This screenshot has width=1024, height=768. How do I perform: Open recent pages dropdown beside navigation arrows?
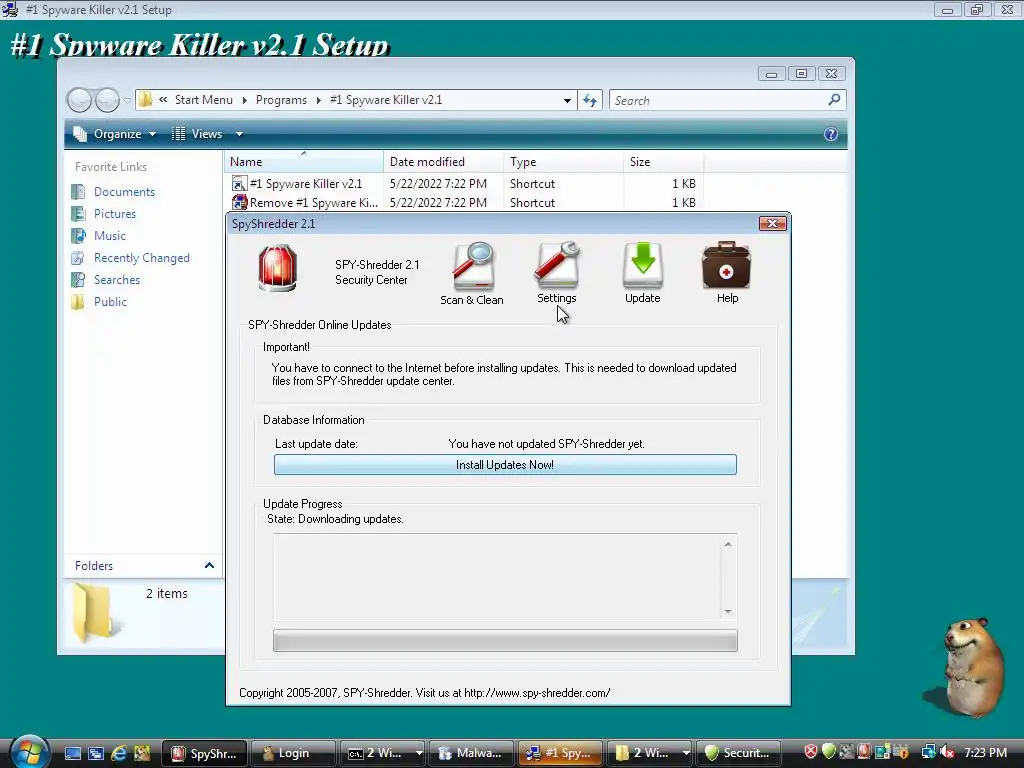[127, 100]
